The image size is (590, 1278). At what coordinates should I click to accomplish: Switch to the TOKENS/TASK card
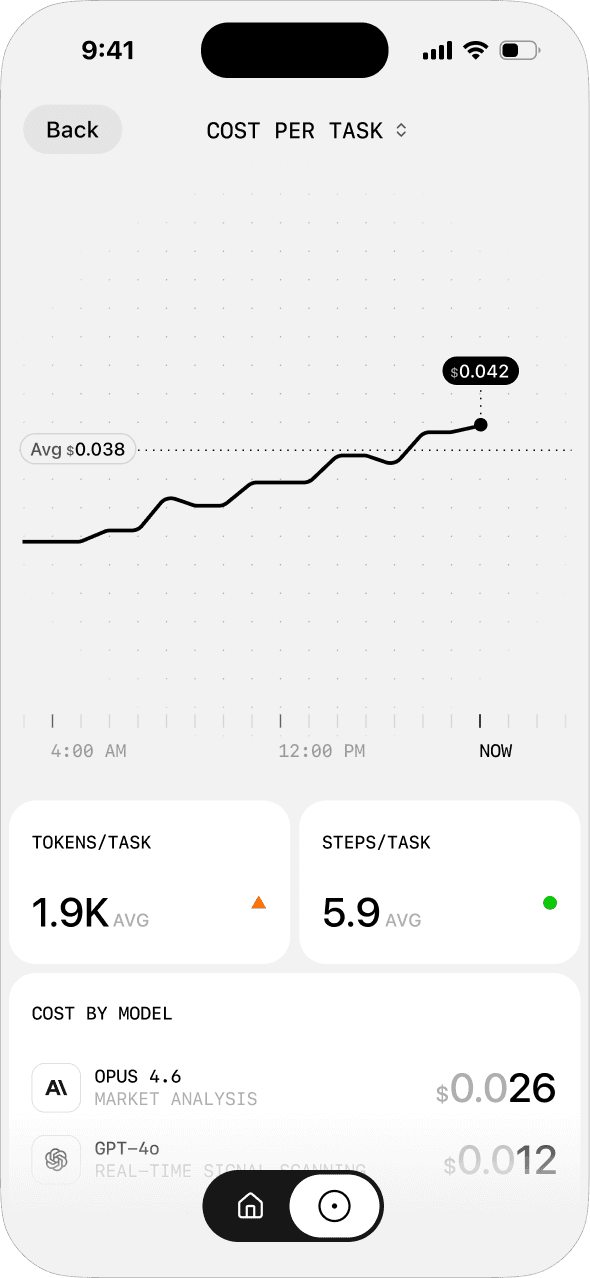point(149,881)
